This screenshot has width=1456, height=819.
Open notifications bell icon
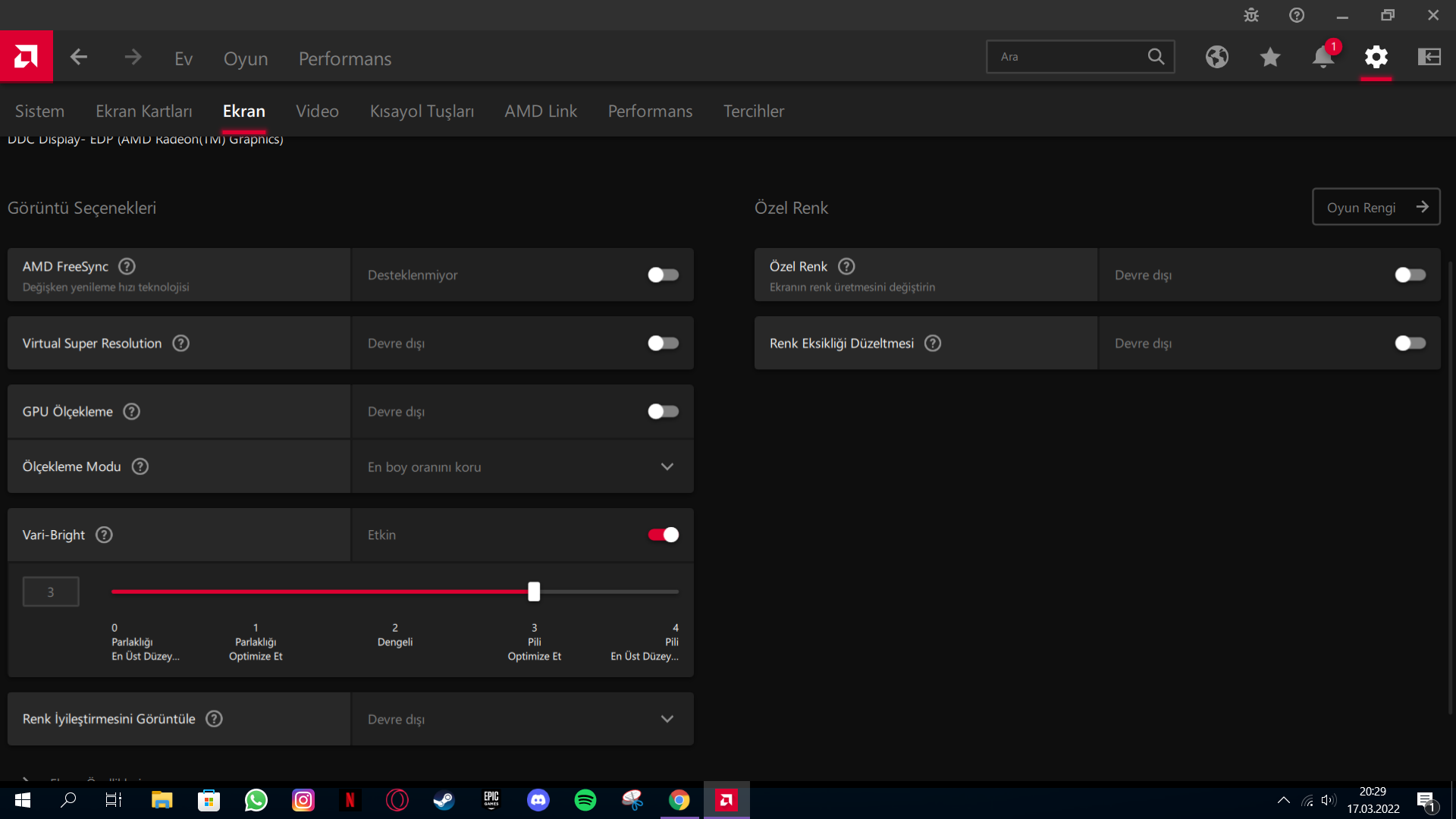[1323, 57]
